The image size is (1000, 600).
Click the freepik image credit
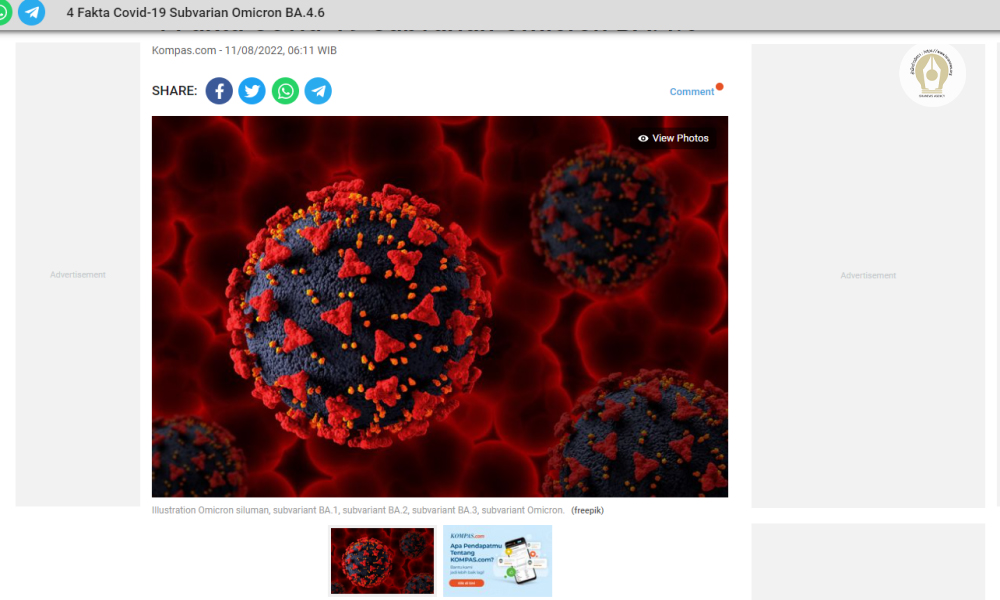(587, 510)
